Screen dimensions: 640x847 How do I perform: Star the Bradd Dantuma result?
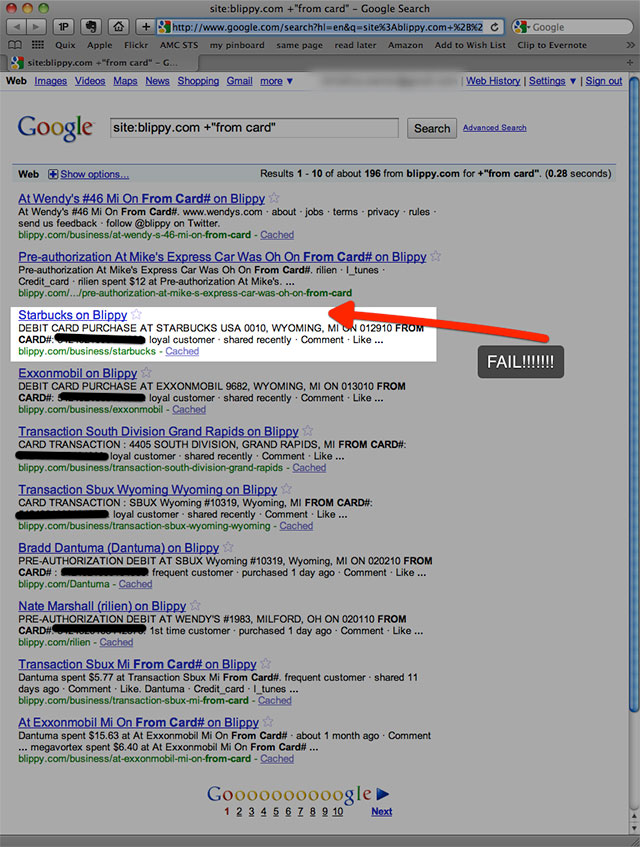point(228,547)
